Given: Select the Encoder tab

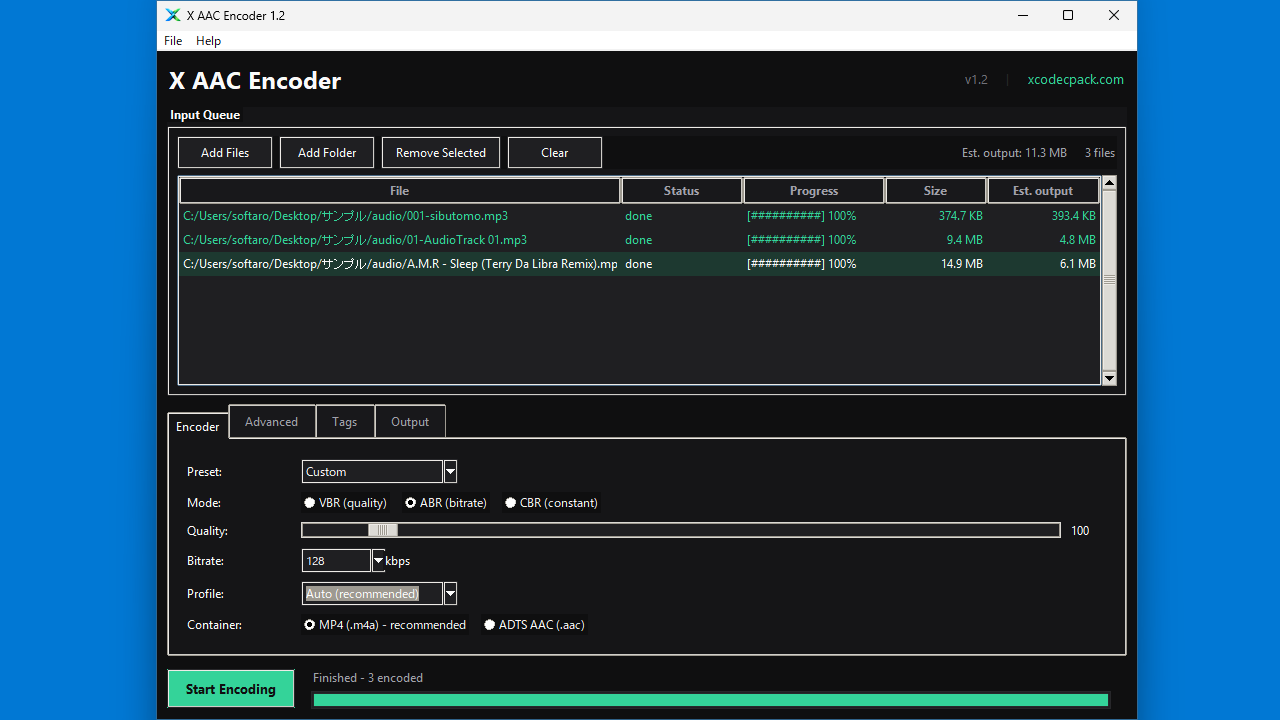Looking at the screenshot, I should tap(198, 427).
